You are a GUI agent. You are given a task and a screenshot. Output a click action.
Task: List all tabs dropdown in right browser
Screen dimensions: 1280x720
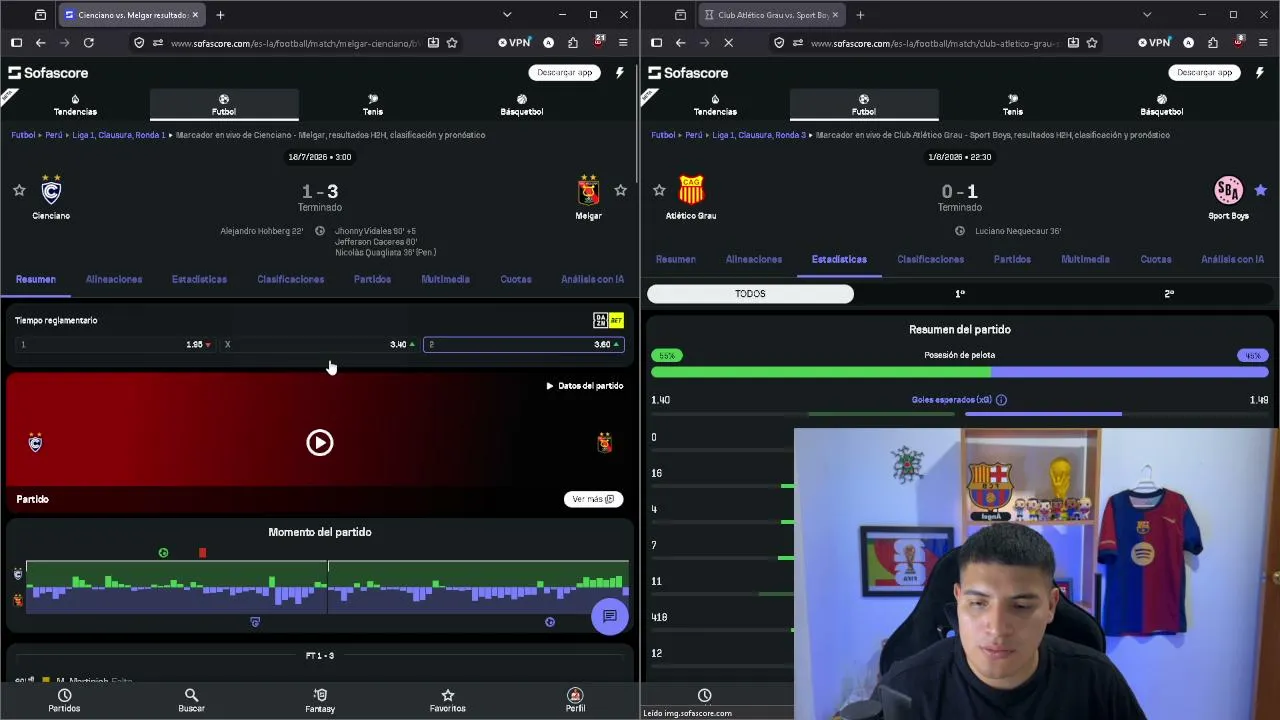[1147, 15]
